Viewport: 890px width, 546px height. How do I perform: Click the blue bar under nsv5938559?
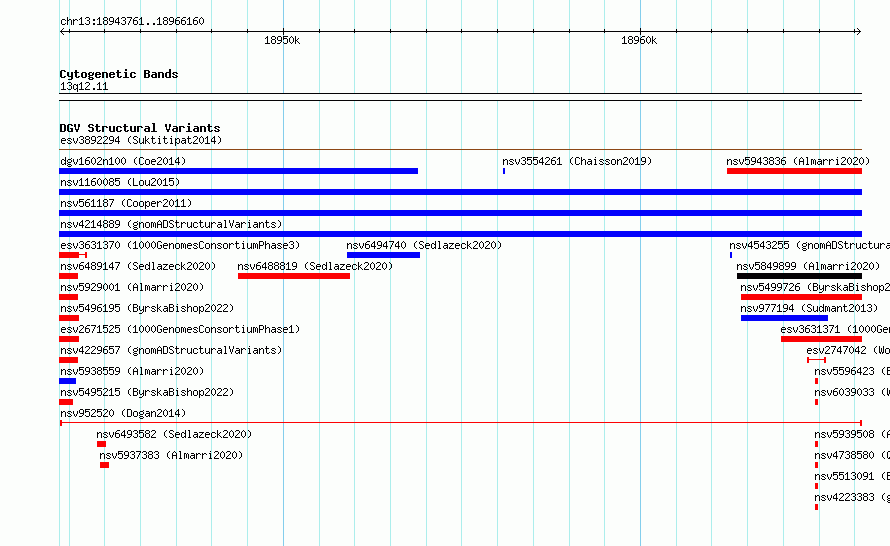pyautogui.click(x=68, y=381)
